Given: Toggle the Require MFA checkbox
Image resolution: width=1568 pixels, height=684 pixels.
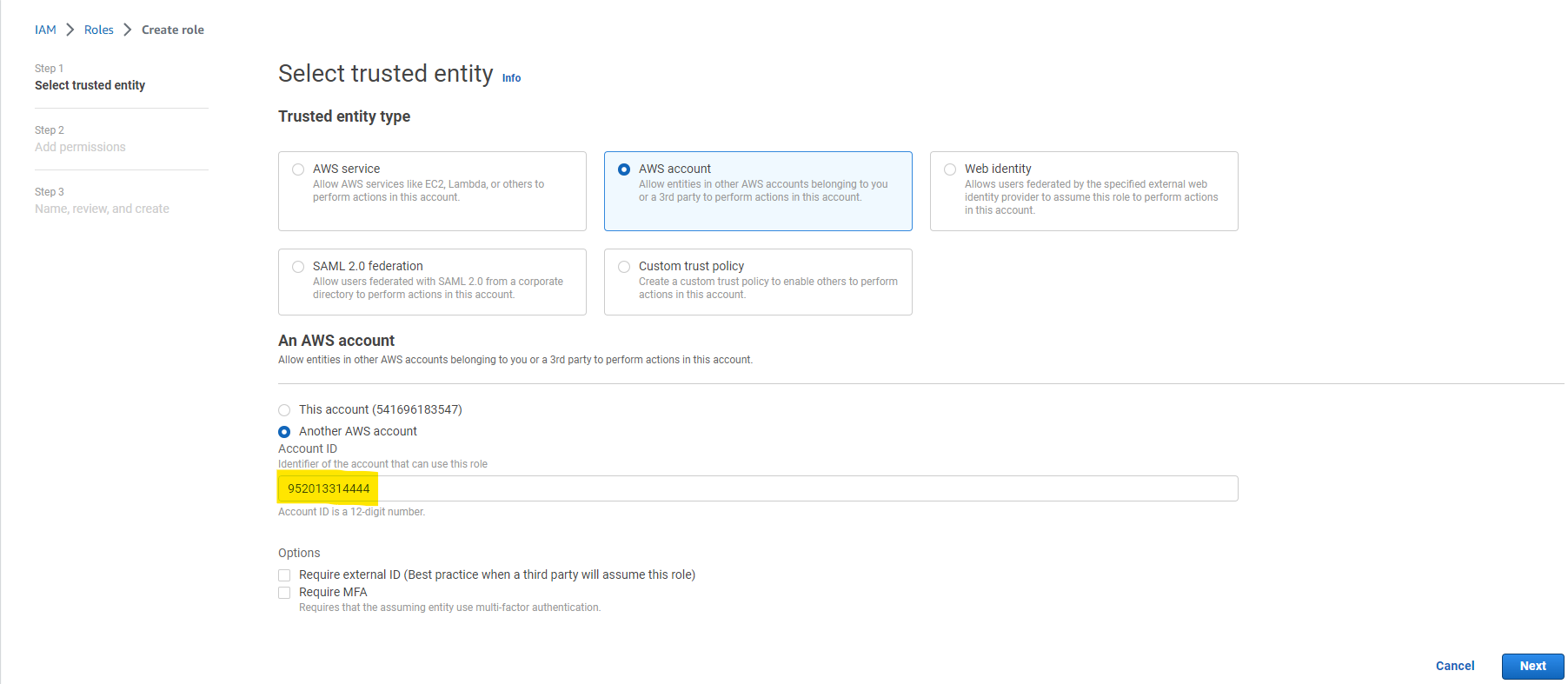Looking at the screenshot, I should 284,593.
